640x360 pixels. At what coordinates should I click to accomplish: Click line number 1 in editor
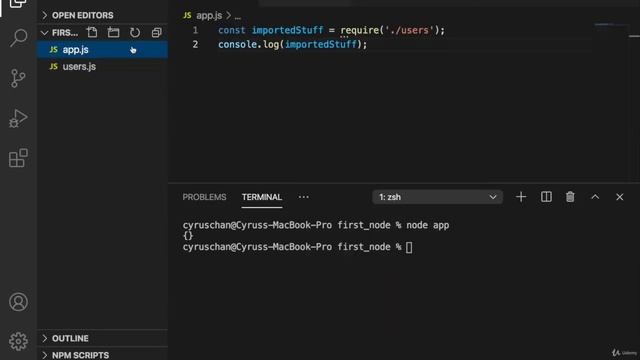[195, 30]
